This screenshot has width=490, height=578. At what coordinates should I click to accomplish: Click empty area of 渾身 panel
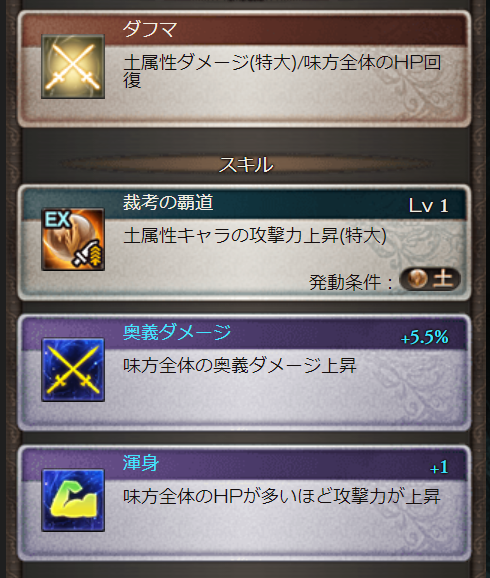280,531
